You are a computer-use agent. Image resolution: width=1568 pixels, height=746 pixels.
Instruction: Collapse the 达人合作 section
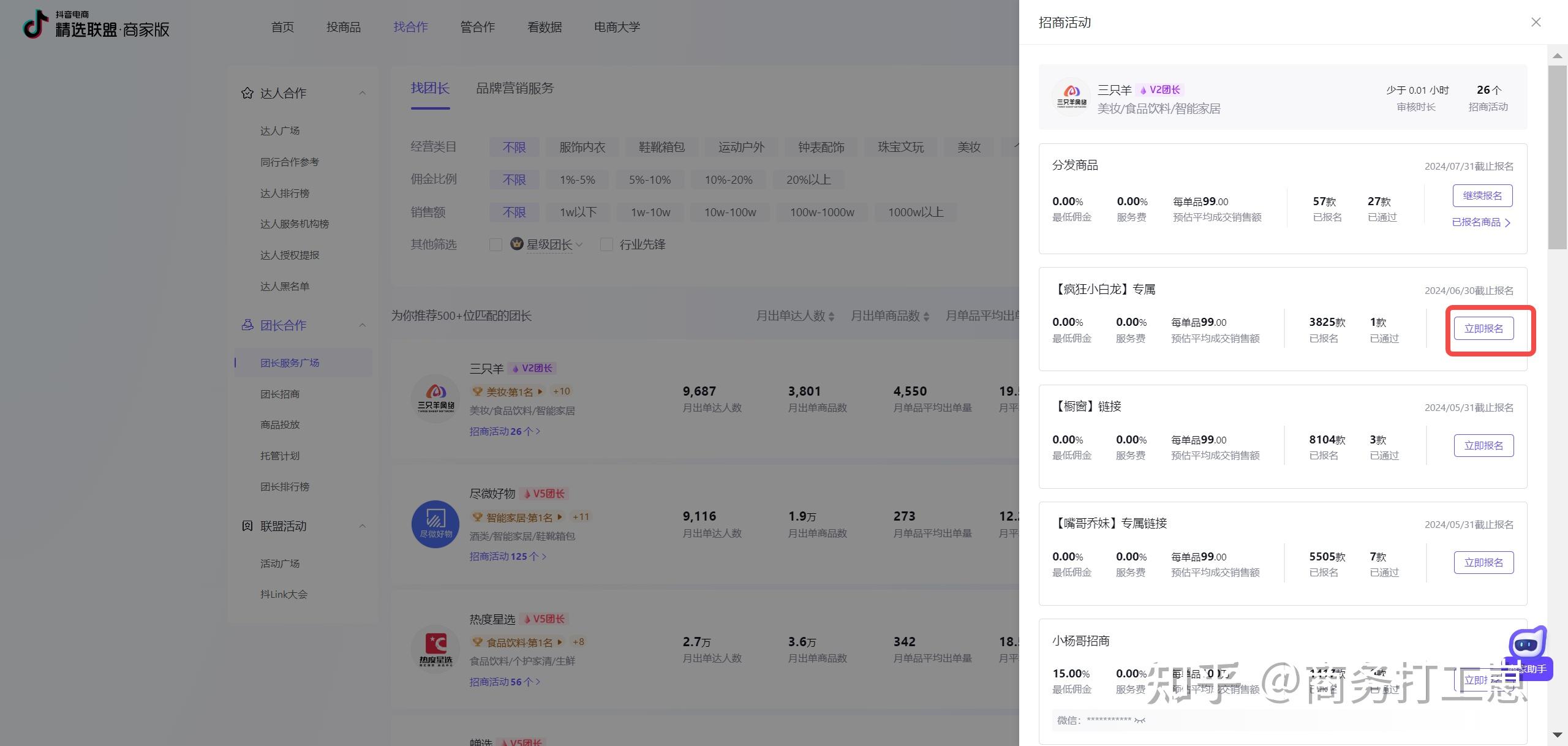click(362, 93)
